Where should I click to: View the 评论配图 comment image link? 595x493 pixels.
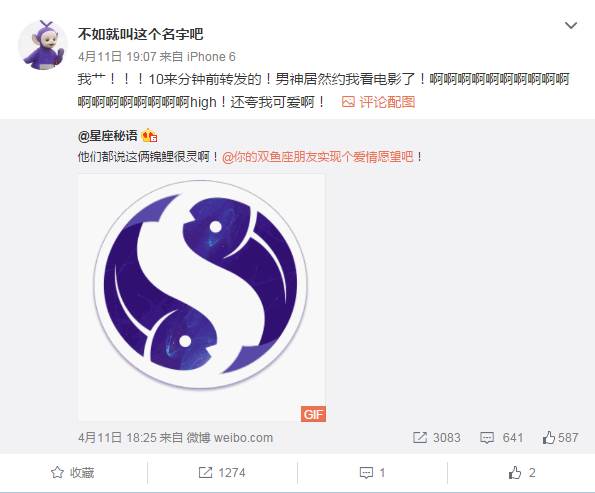[x=387, y=102]
